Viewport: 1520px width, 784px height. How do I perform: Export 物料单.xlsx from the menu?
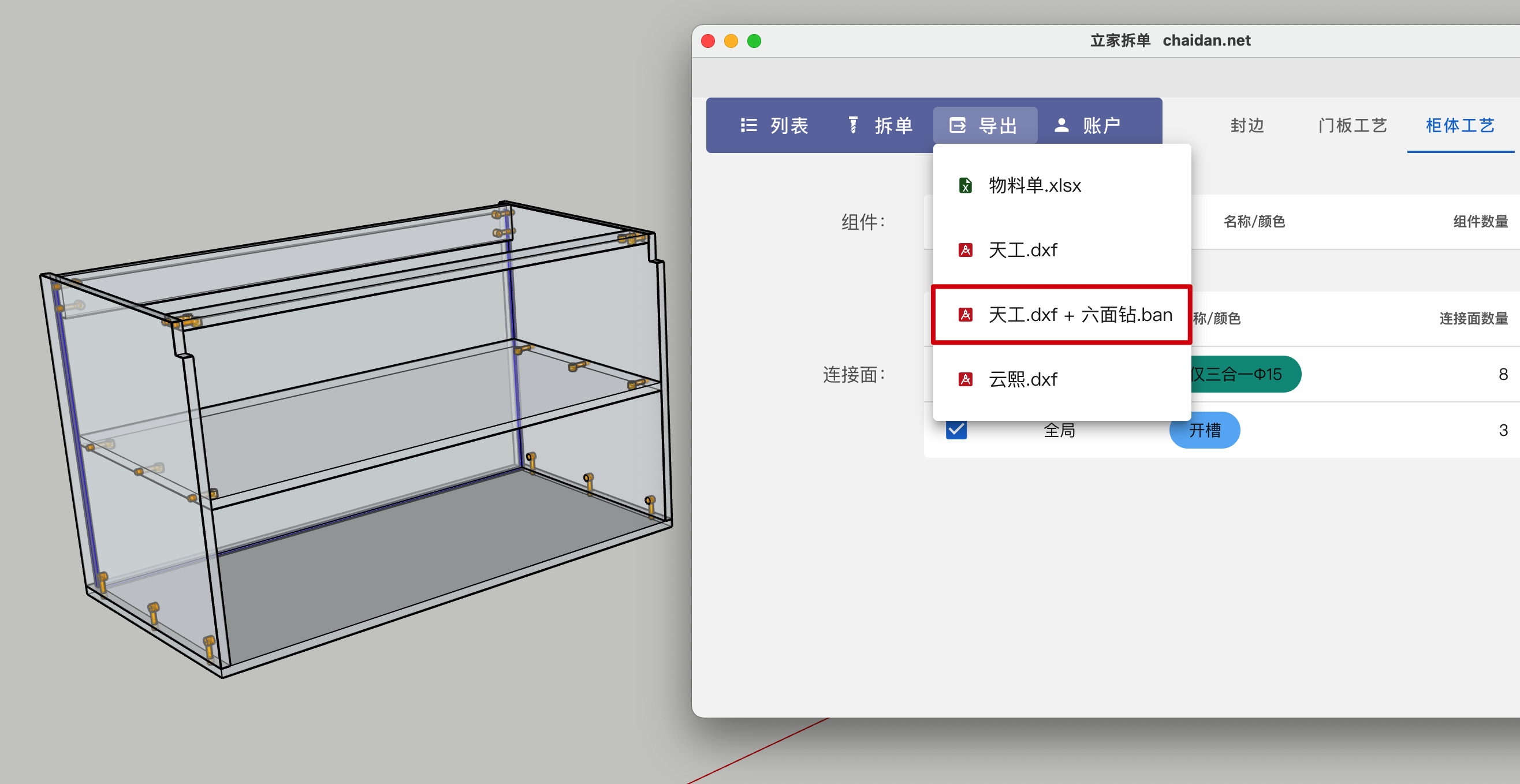pyautogui.click(x=1061, y=185)
